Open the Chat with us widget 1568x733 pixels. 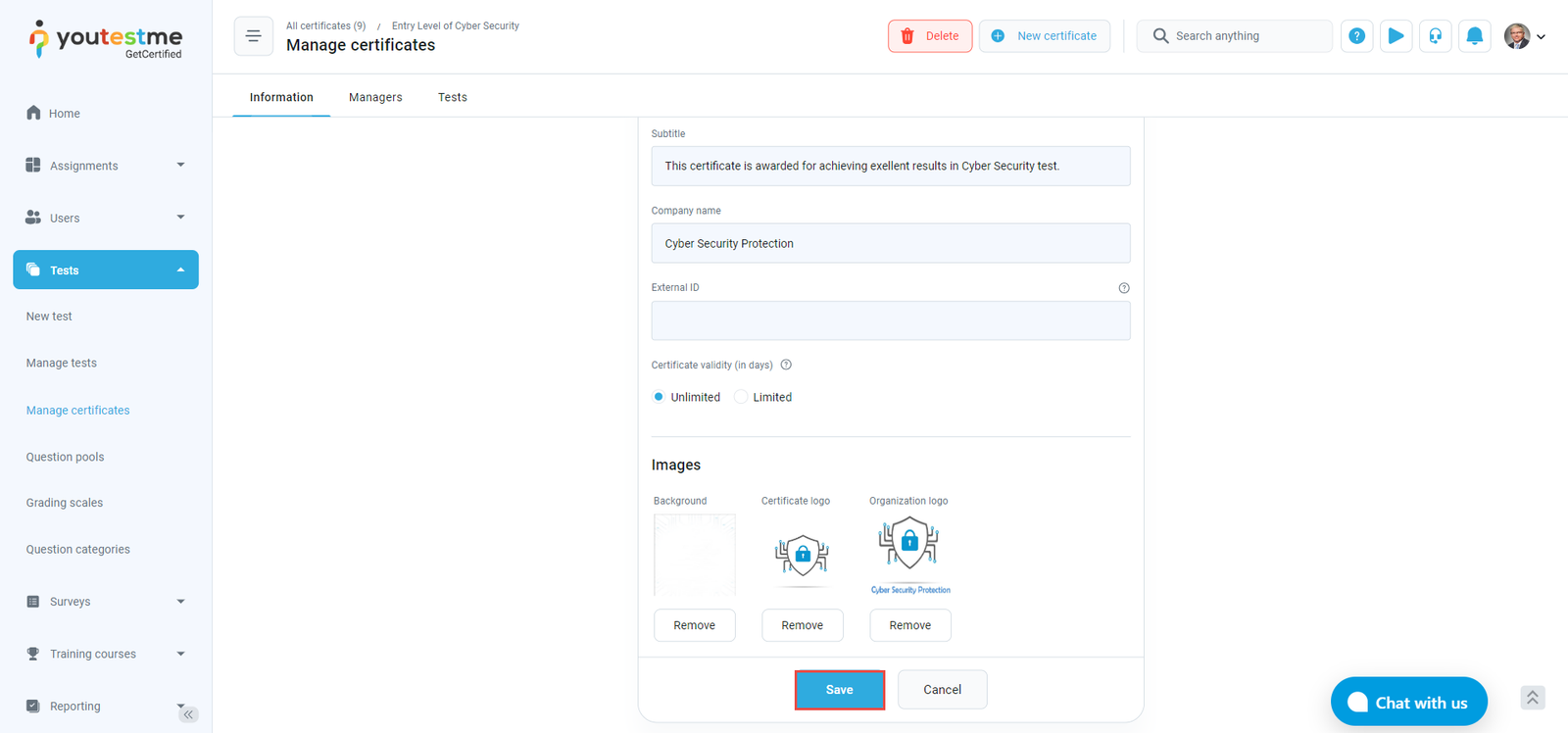(x=1409, y=702)
